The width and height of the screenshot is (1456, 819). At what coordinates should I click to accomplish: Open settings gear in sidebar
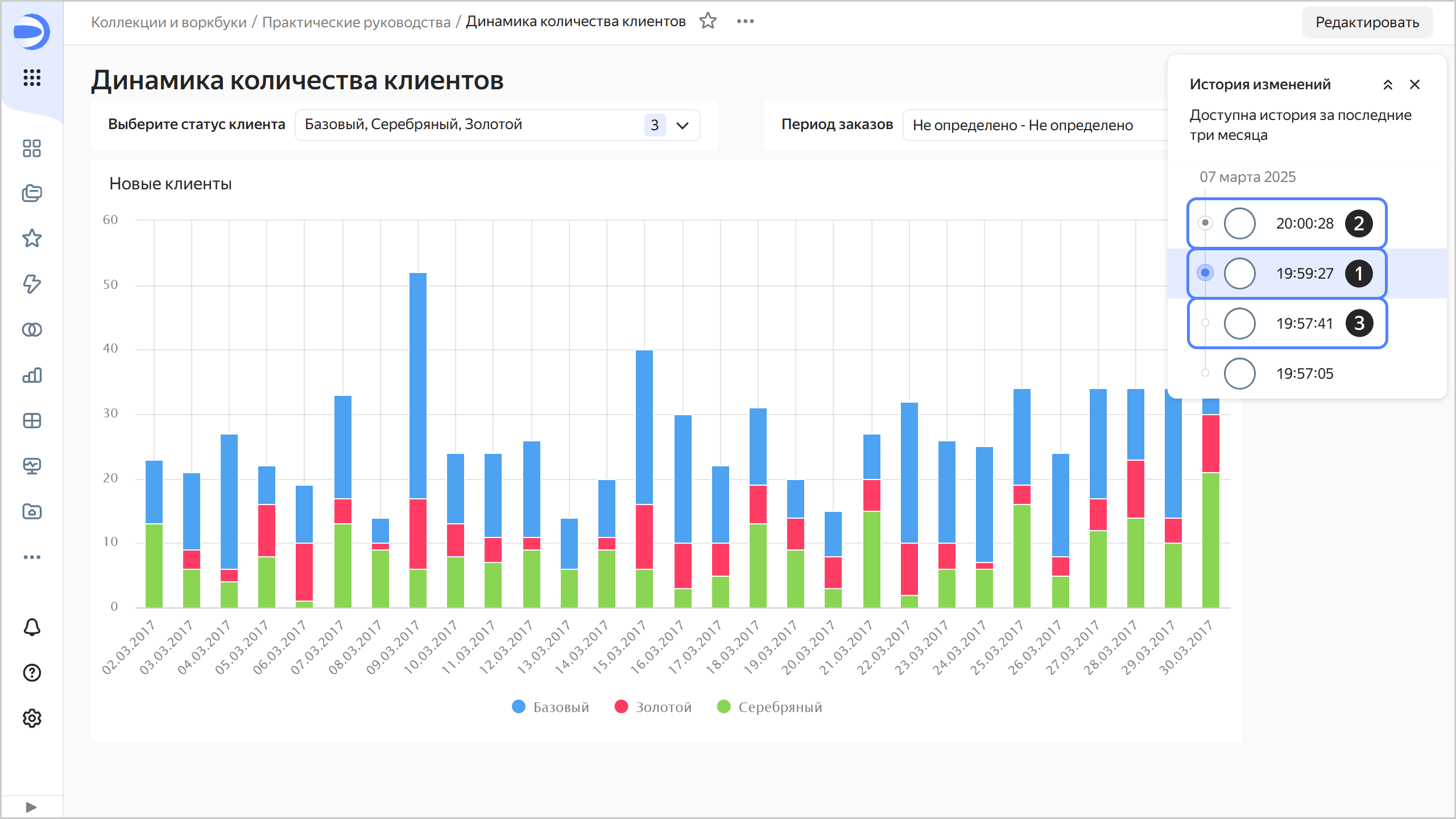click(x=32, y=718)
